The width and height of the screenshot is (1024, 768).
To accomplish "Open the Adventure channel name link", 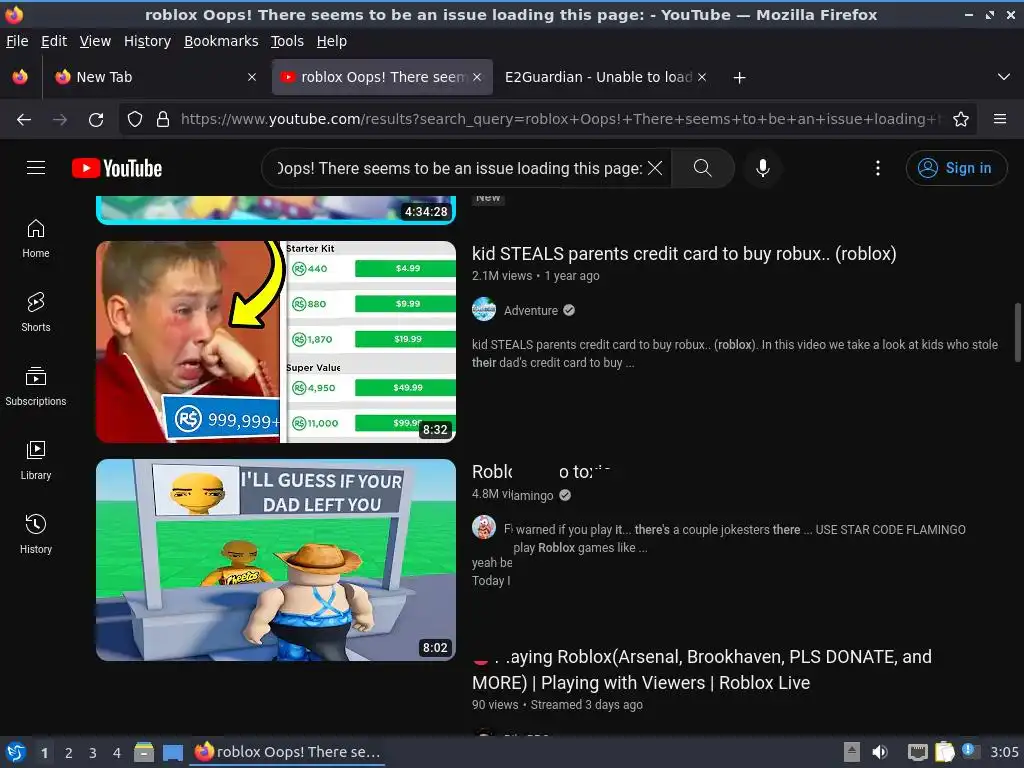I will click(530, 310).
